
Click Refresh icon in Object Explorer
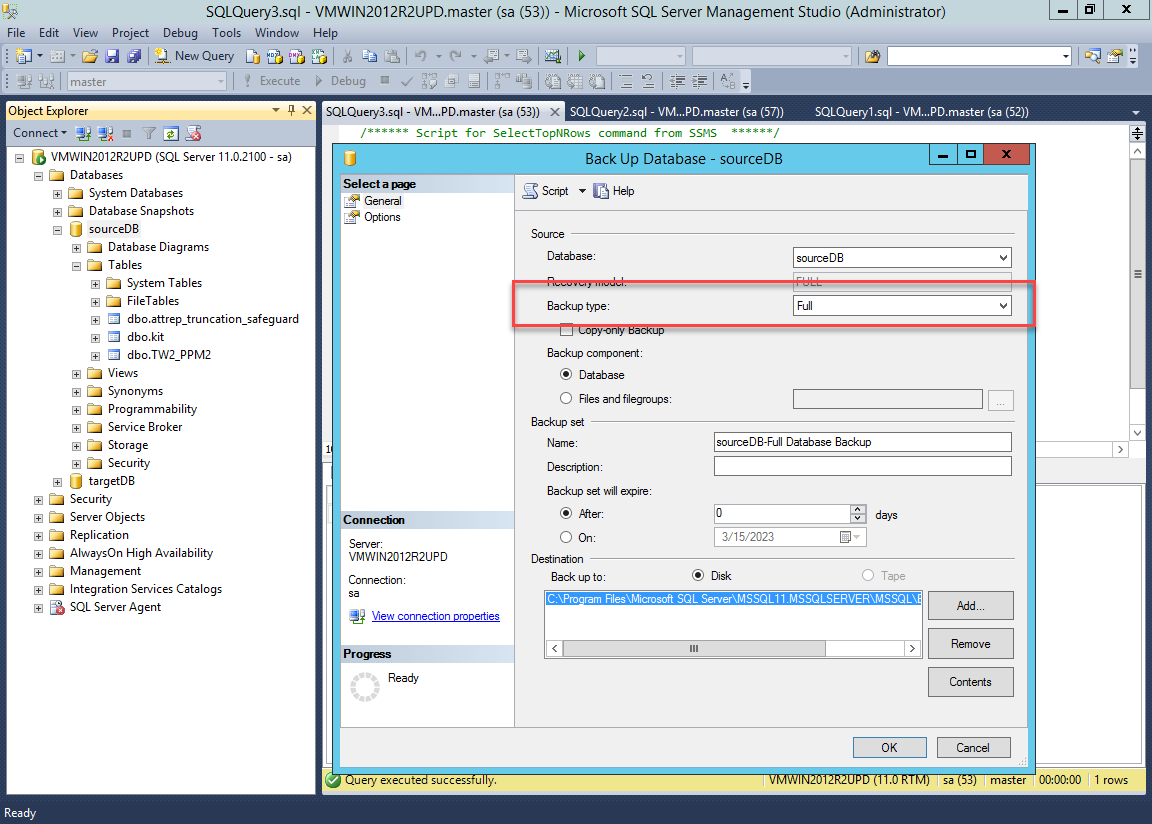[171, 133]
